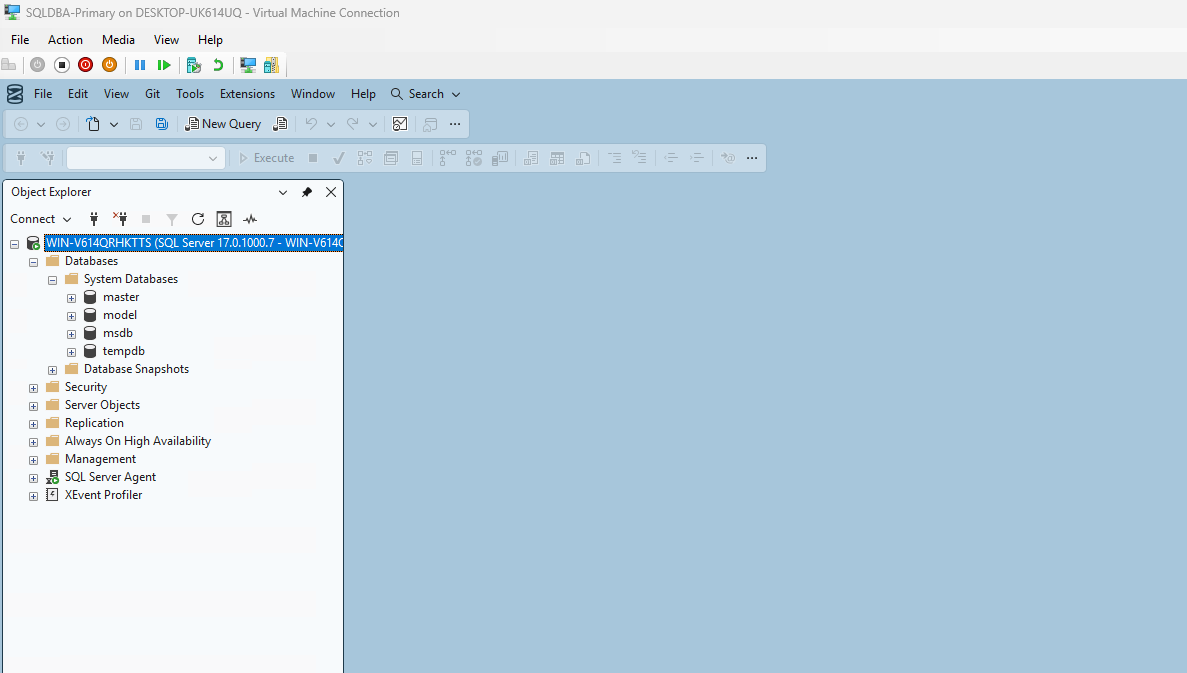Open the Window menu
1187x673 pixels.
point(313,94)
